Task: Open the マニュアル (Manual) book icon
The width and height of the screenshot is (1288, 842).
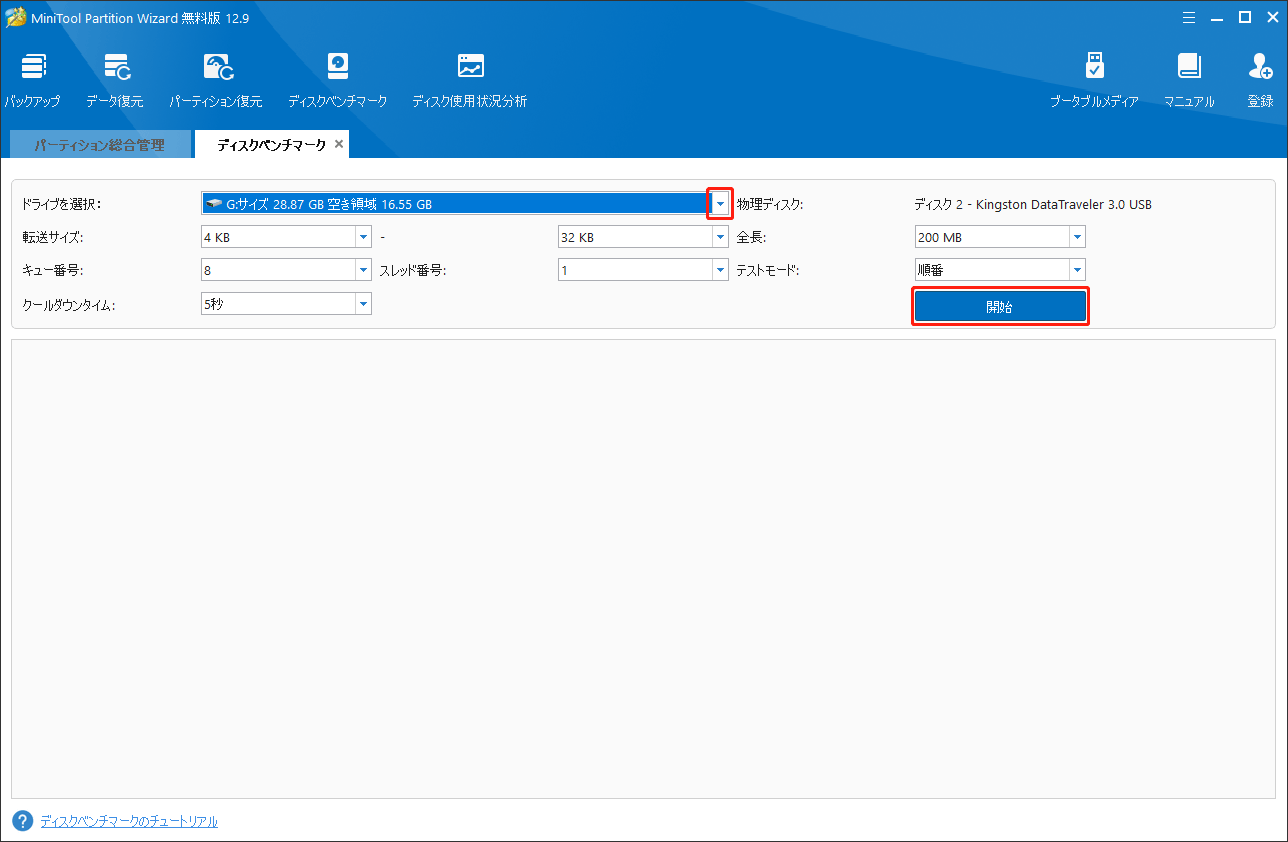Action: pyautogui.click(x=1189, y=68)
